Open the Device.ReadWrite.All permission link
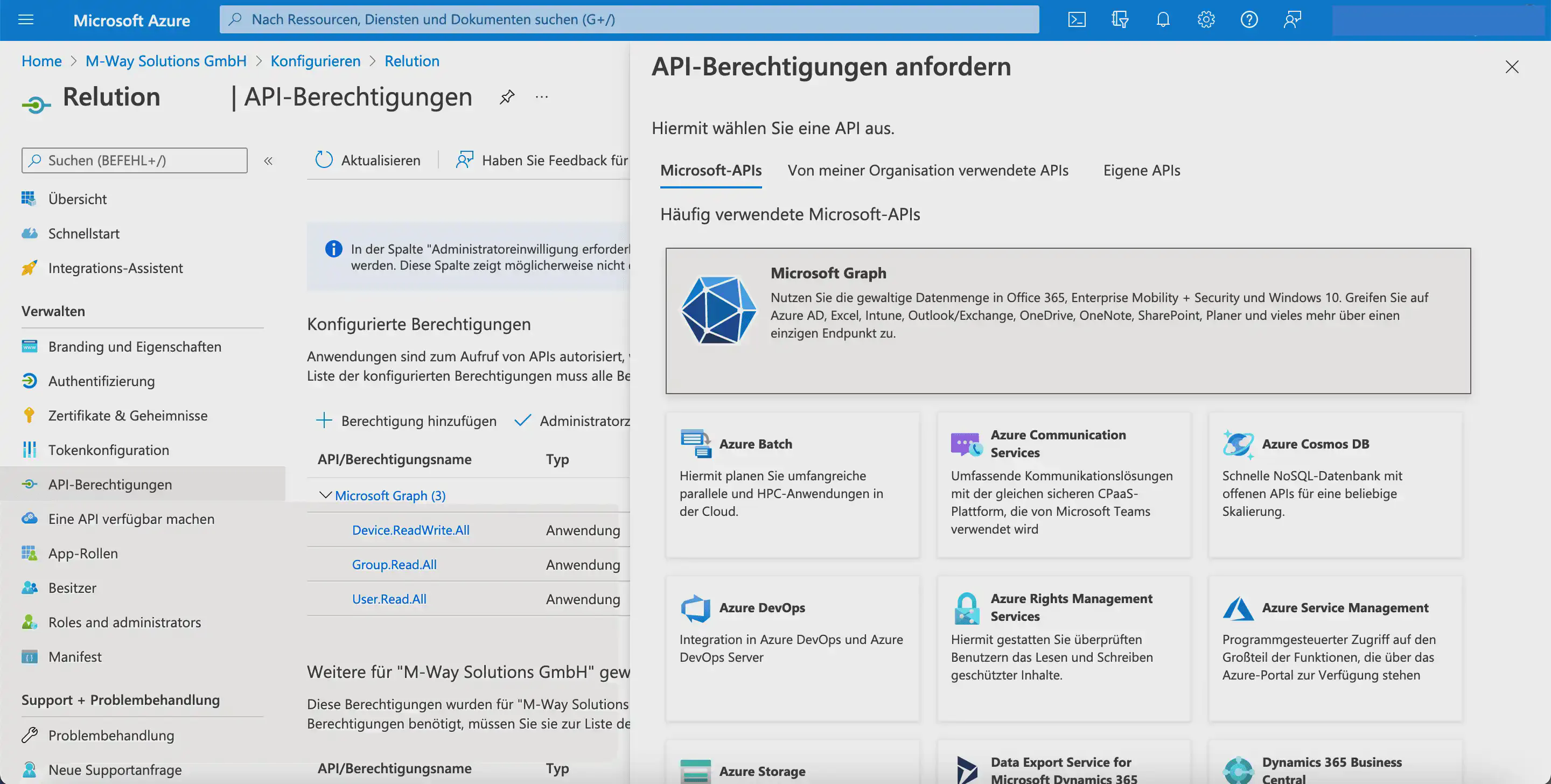 point(410,530)
